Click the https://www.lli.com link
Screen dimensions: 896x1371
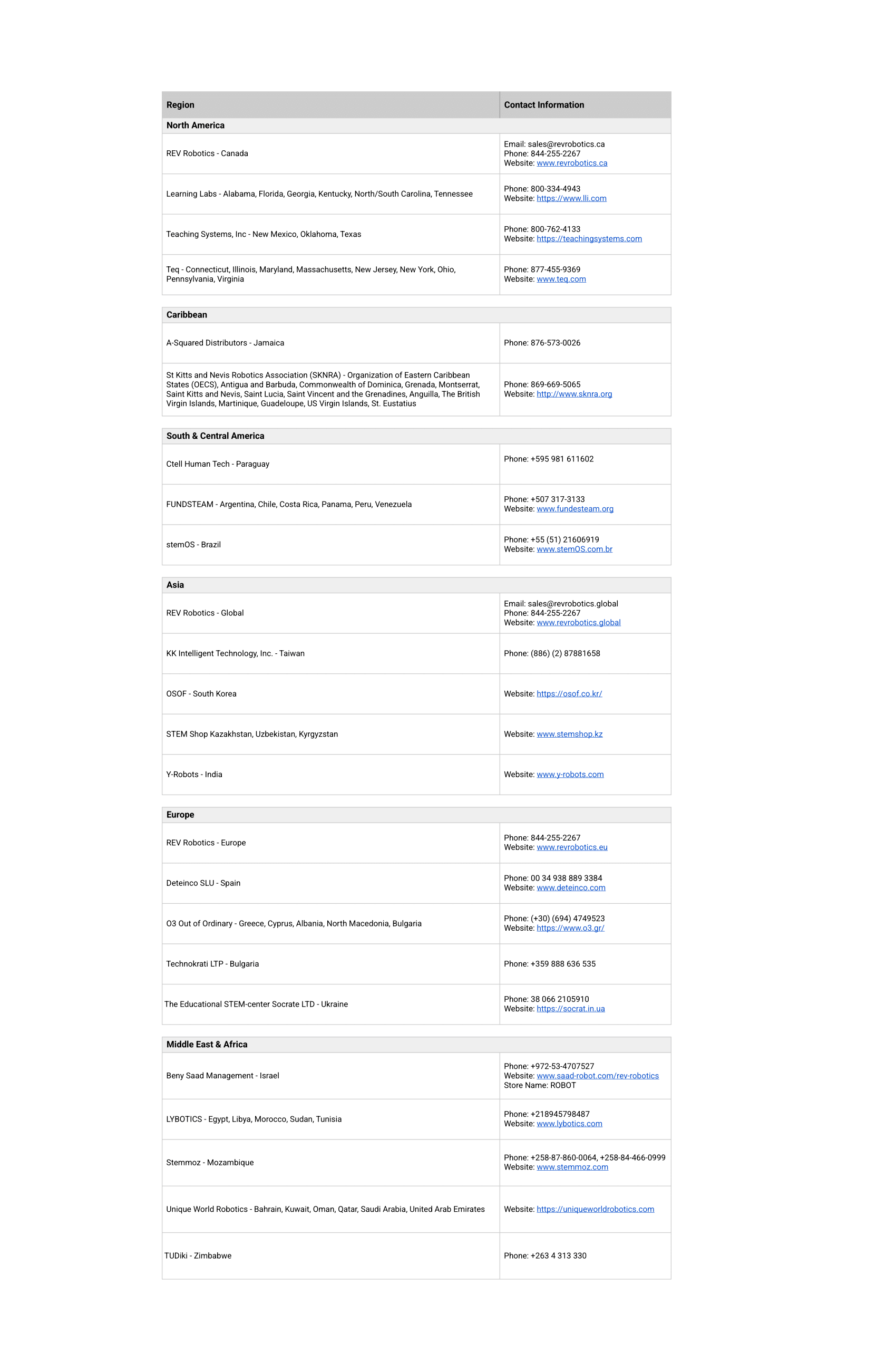[571, 198]
